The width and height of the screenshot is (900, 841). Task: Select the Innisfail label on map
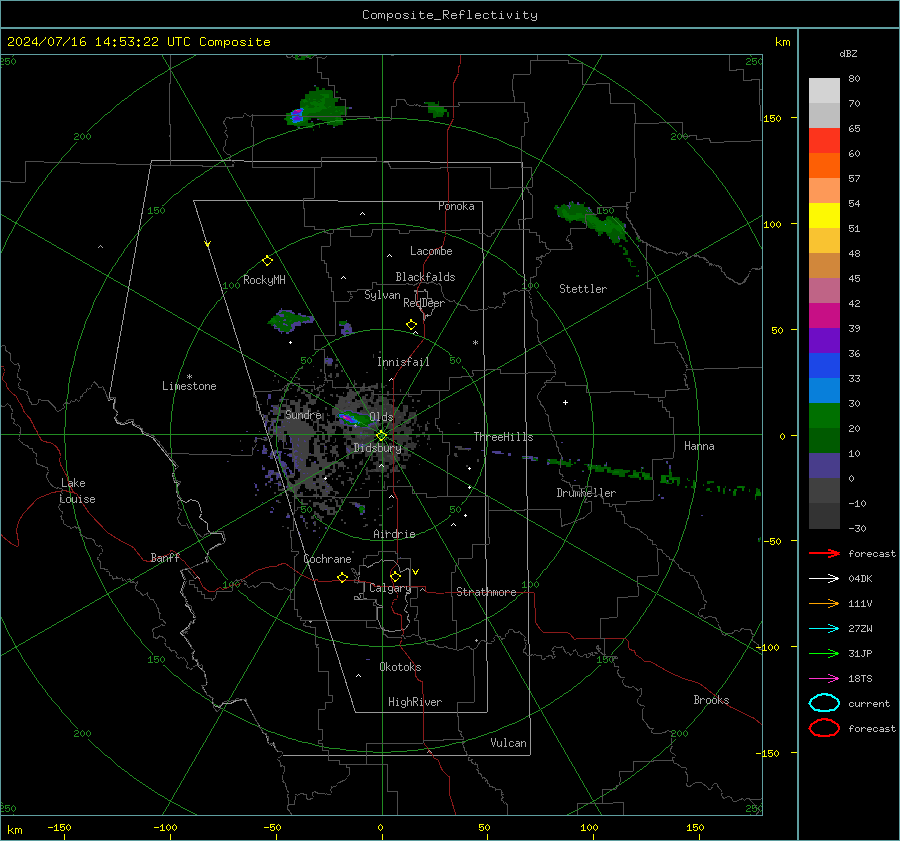[x=403, y=362]
